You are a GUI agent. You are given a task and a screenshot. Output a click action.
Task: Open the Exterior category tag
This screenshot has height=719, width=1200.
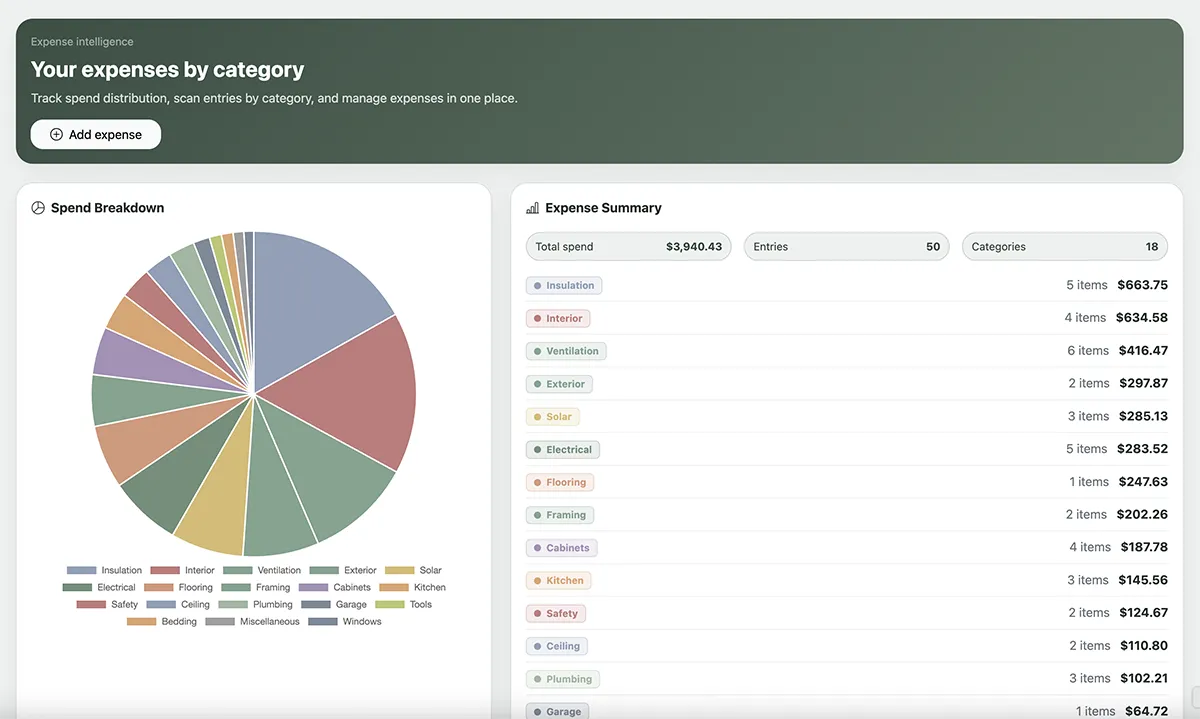559,384
